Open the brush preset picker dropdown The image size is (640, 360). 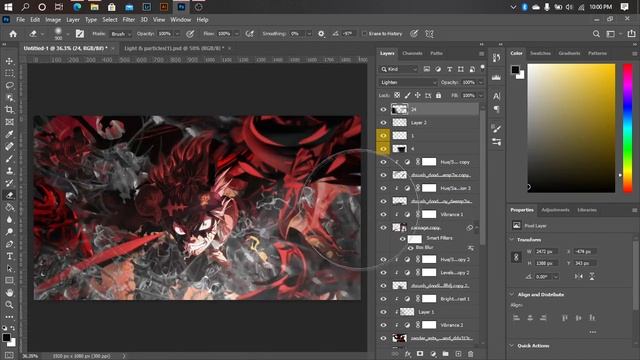click(x=67, y=34)
